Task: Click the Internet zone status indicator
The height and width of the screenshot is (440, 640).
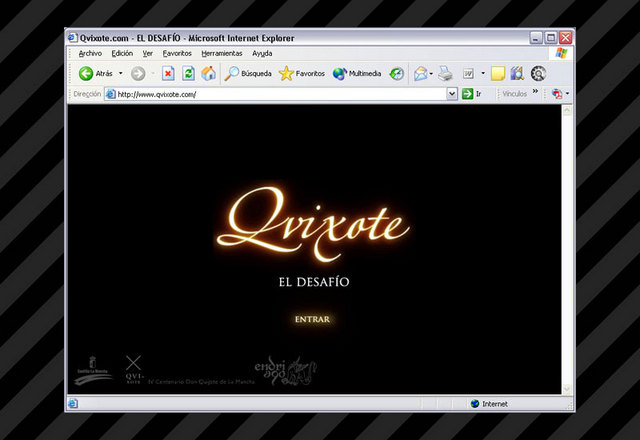Action: pos(489,404)
